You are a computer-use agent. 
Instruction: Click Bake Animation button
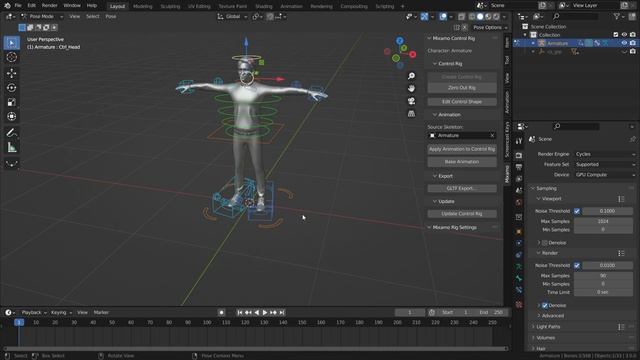[x=462, y=162]
